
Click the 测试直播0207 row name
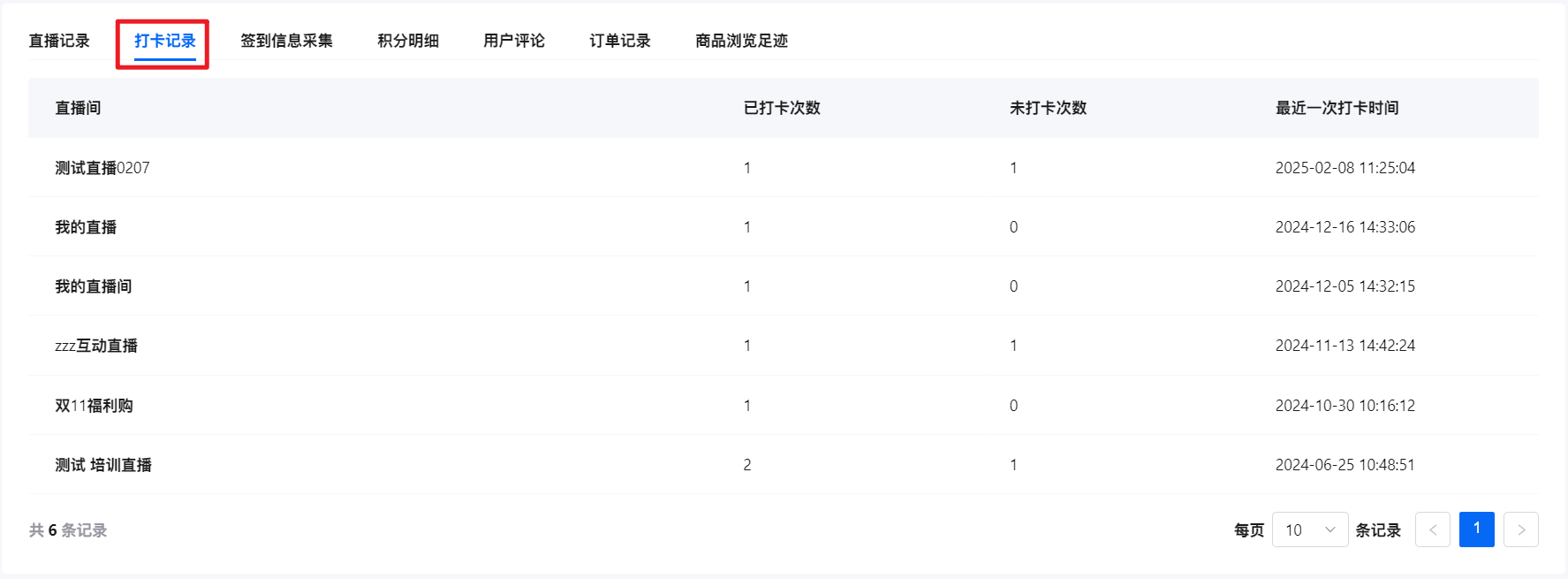point(102,168)
